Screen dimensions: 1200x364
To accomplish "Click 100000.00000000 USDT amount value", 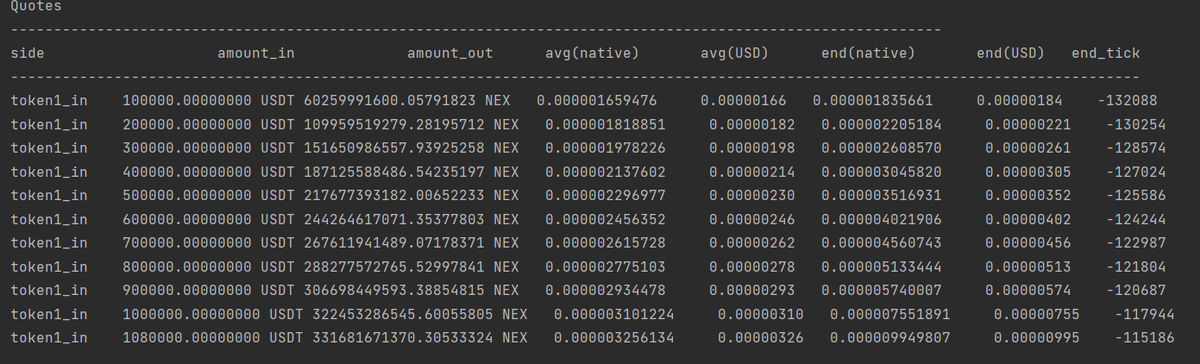I will (210, 101).
